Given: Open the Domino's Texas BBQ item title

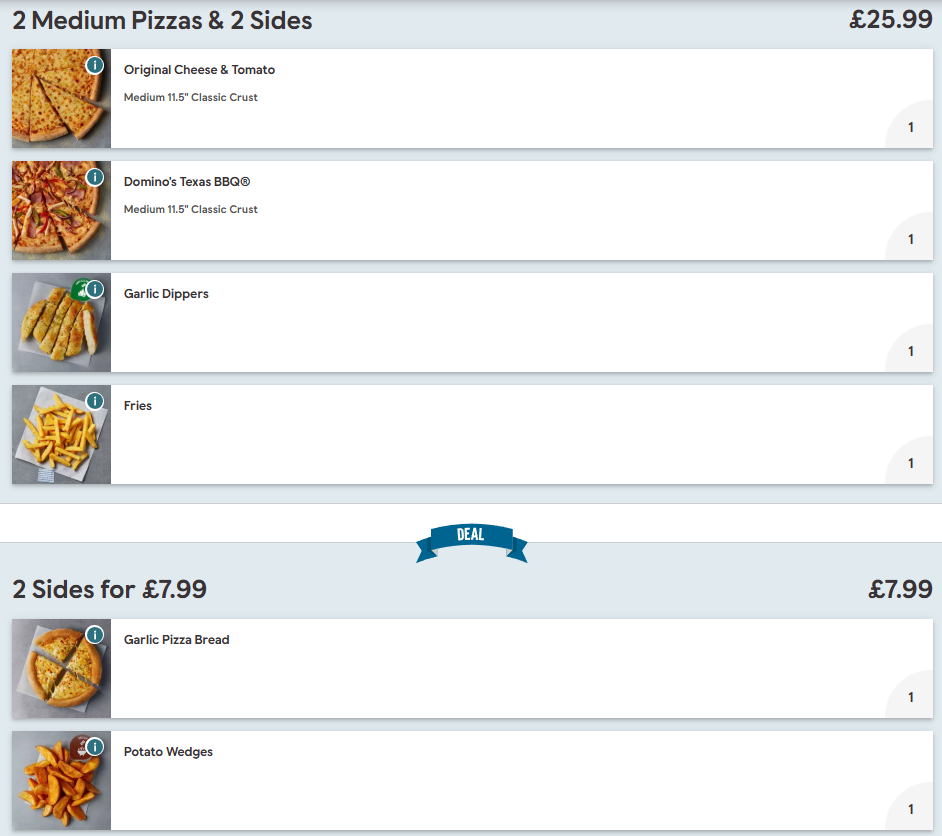Looking at the screenshot, I should 187,182.
